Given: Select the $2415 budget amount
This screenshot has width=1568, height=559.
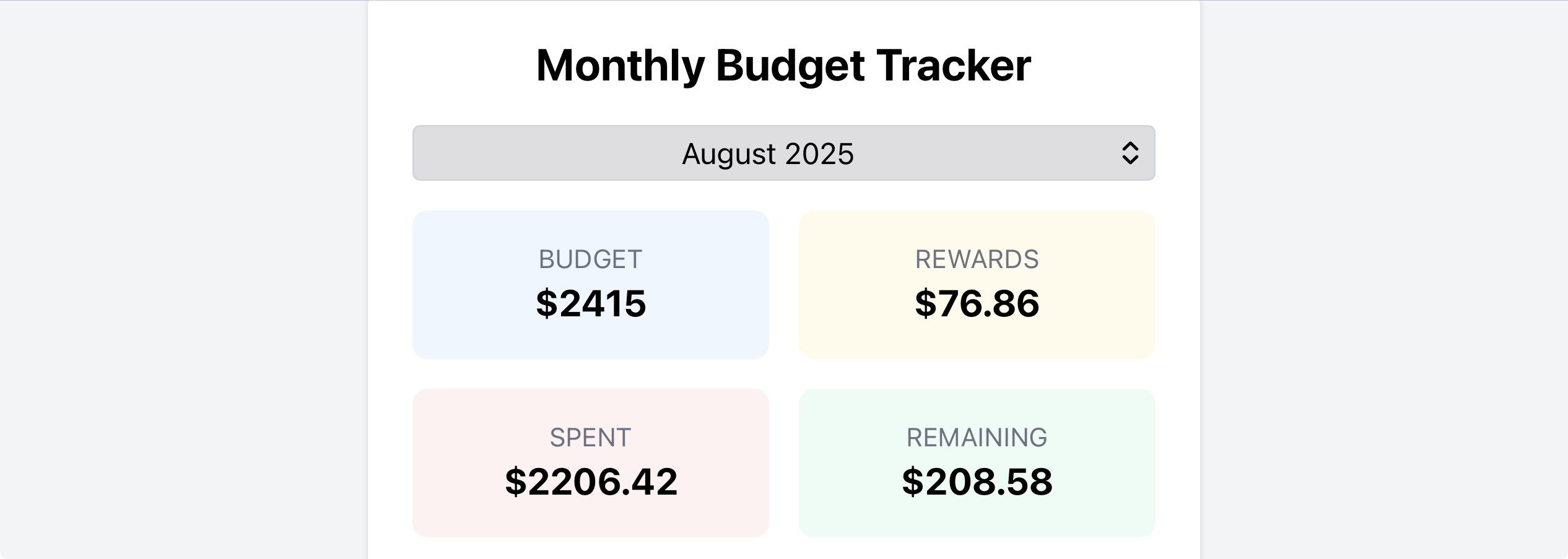Looking at the screenshot, I should (x=591, y=303).
